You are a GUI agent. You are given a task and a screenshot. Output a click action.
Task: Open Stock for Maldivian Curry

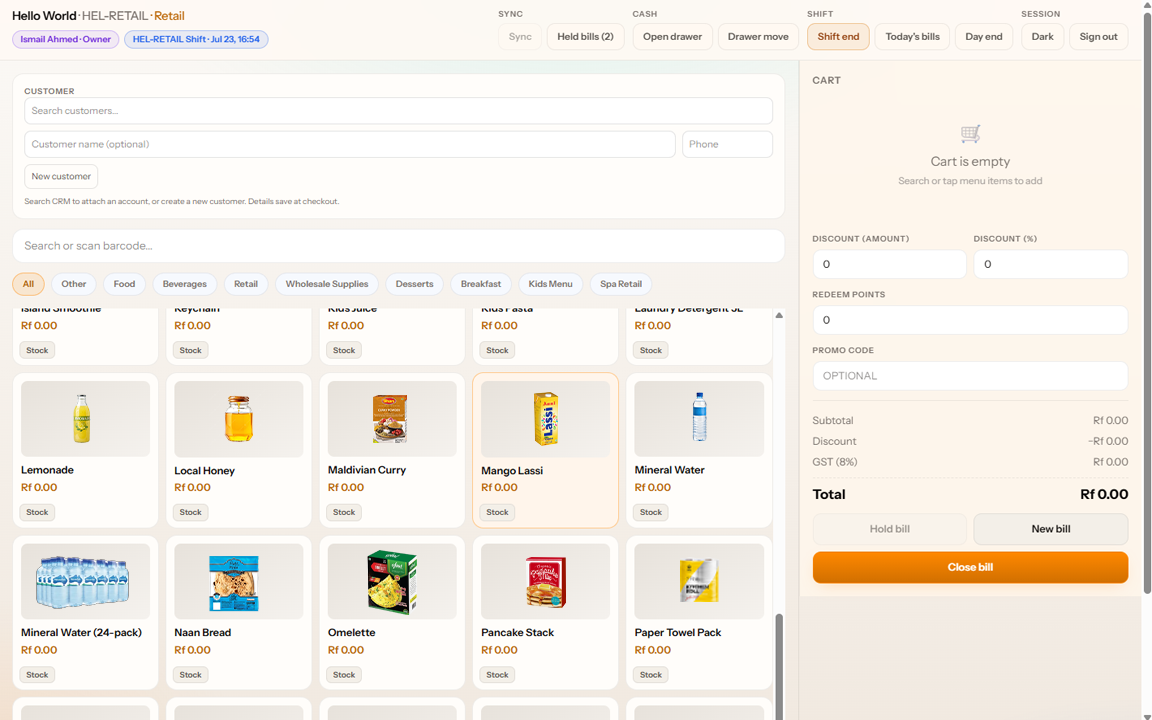pyautogui.click(x=344, y=512)
